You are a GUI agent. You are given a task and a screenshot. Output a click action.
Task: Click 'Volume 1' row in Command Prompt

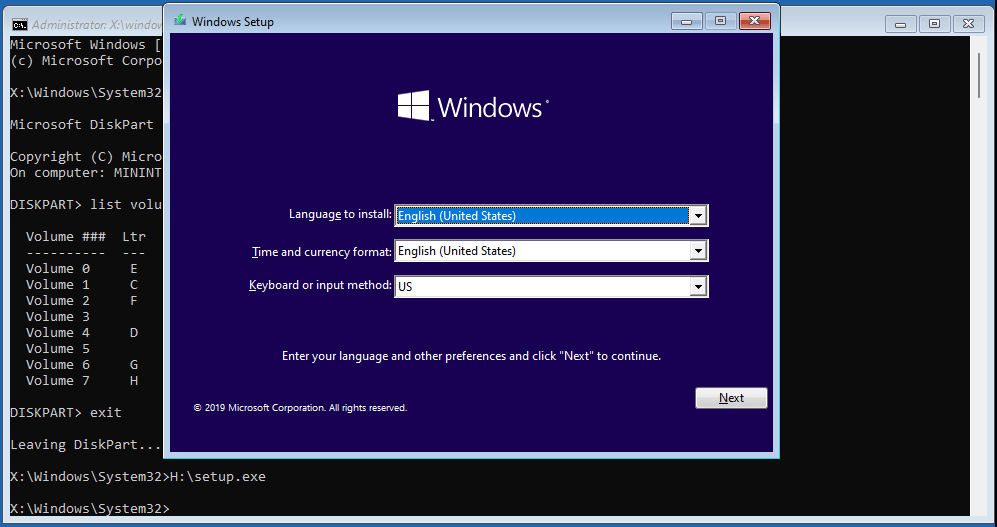click(82, 284)
